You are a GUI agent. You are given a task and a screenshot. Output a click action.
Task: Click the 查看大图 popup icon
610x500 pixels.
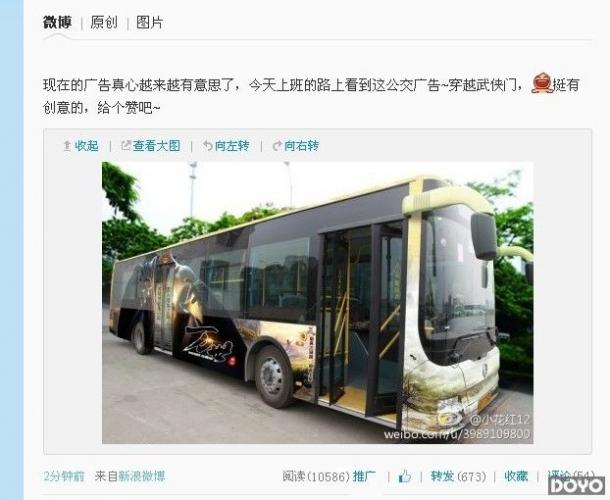coord(126,146)
